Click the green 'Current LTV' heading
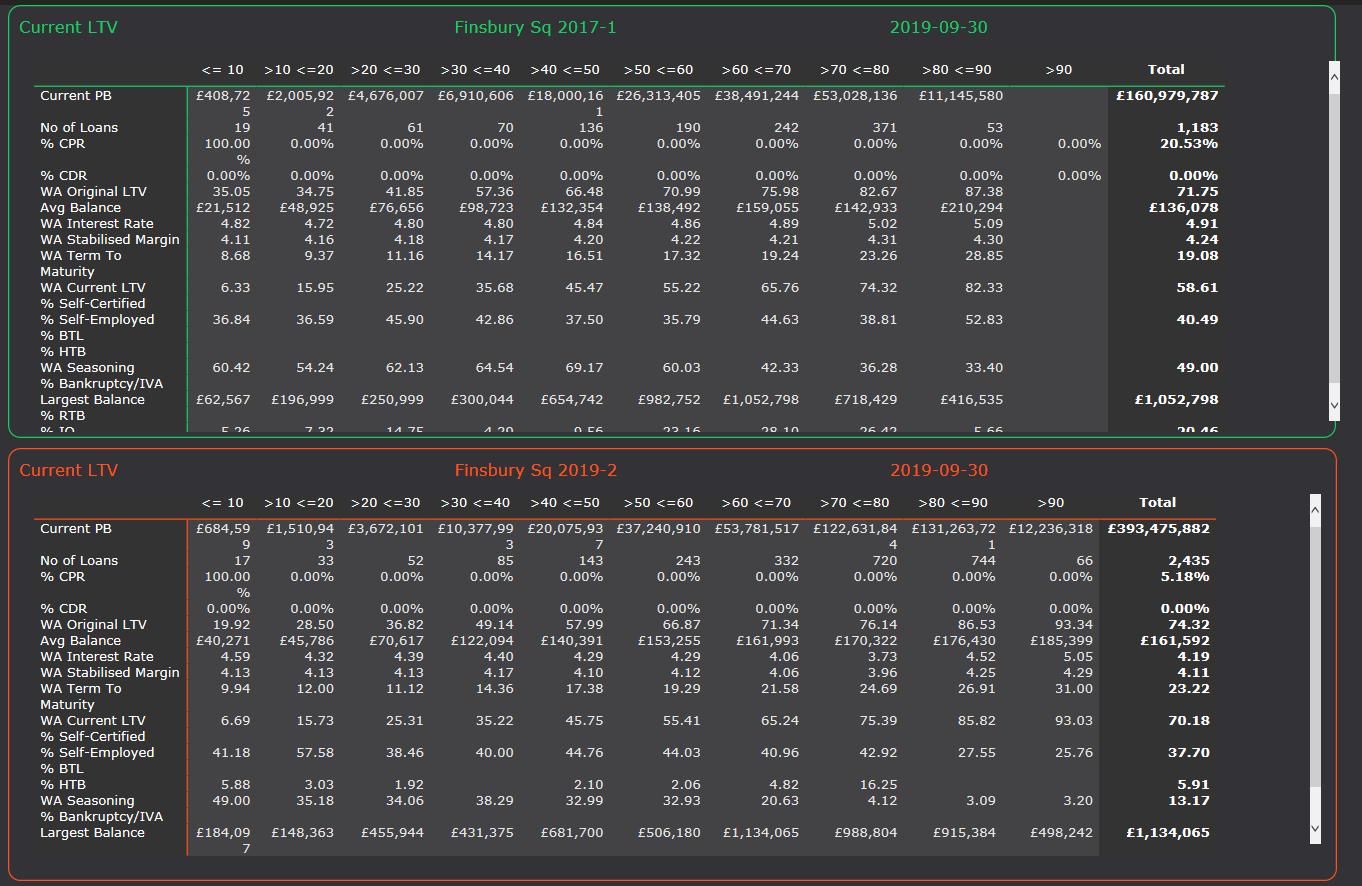The image size is (1362, 886). click(68, 27)
